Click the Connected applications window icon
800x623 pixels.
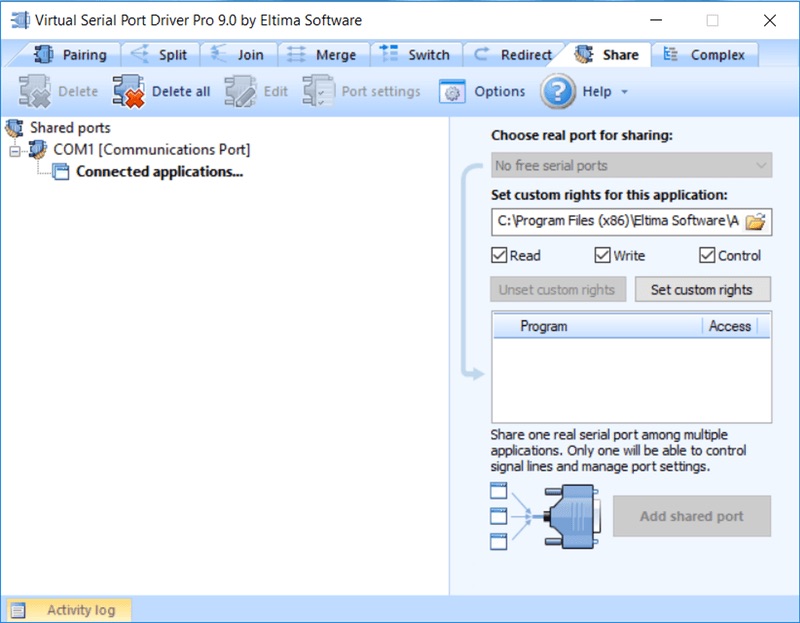(60, 171)
